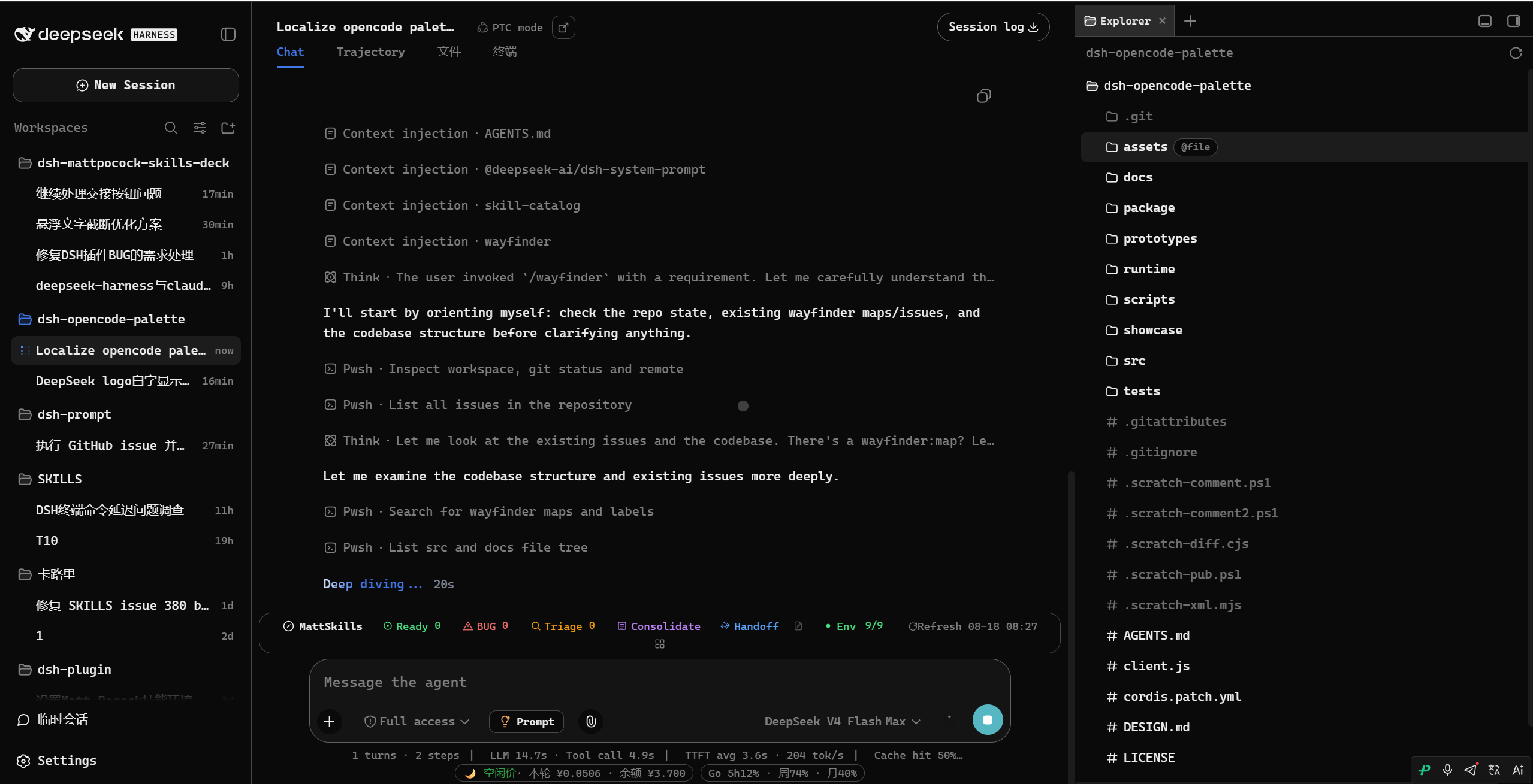The image size is (1533, 784).
Task: Open the grid icon under the skills bar
Action: click(x=660, y=644)
